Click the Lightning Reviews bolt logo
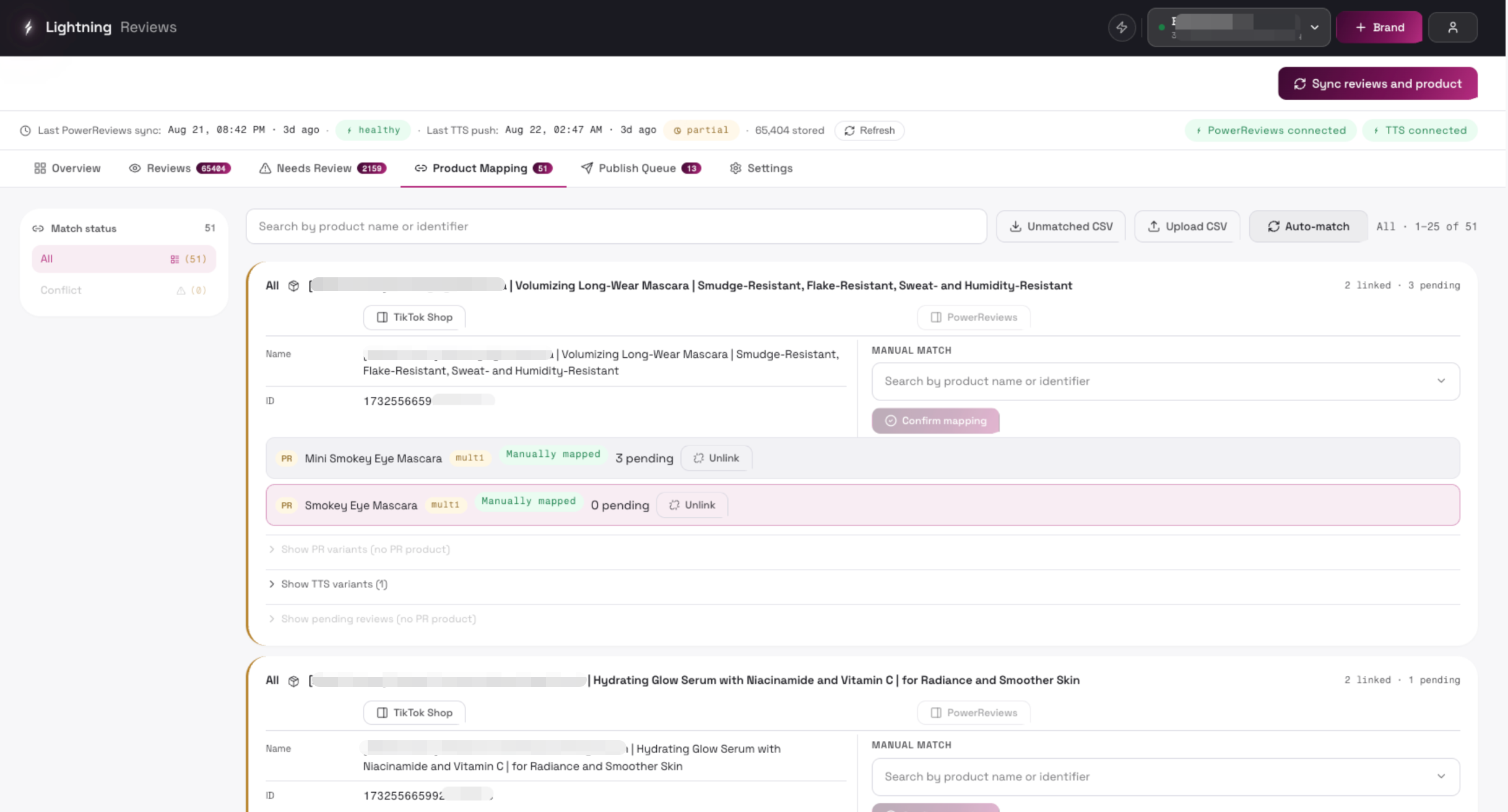1508x812 pixels. [x=28, y=27]
